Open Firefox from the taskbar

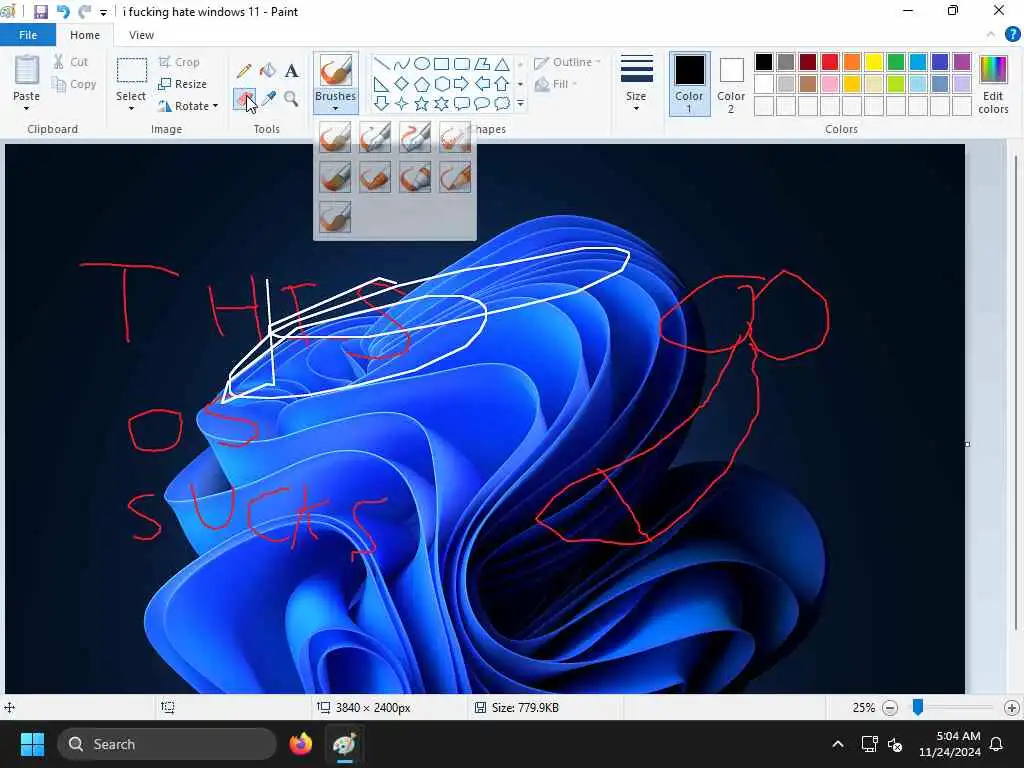301,744
